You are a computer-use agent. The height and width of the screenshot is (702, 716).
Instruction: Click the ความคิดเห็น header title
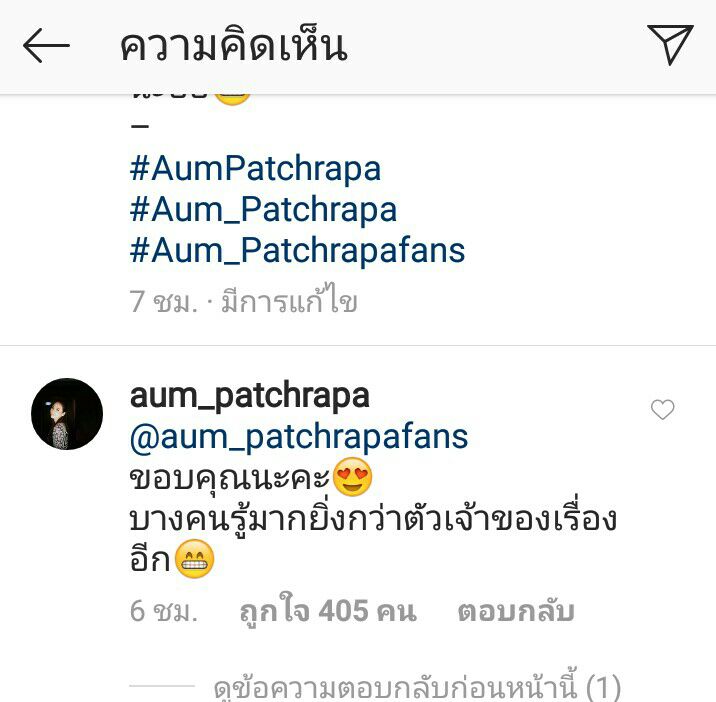234,46
